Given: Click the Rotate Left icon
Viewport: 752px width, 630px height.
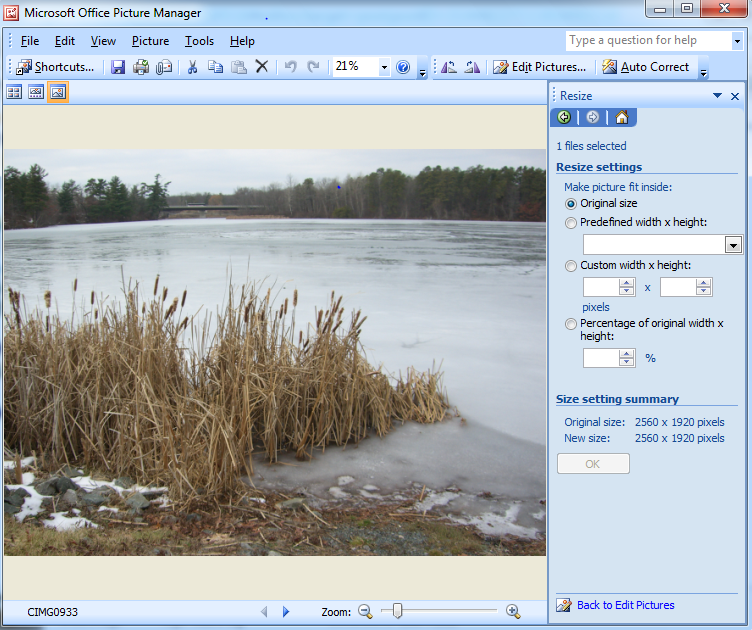Looking at the screenshot, I should point(449,67).
